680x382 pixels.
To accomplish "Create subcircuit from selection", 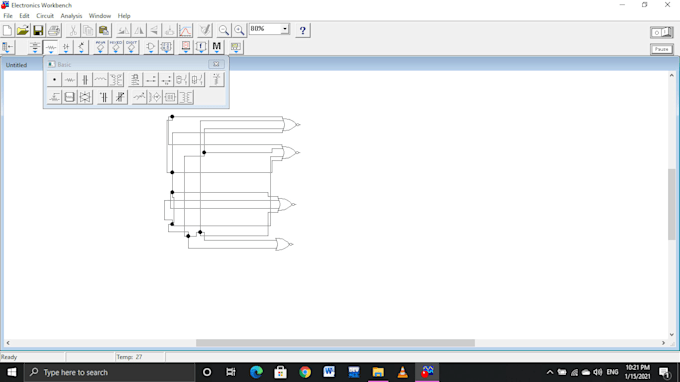I will pos(170,30).
